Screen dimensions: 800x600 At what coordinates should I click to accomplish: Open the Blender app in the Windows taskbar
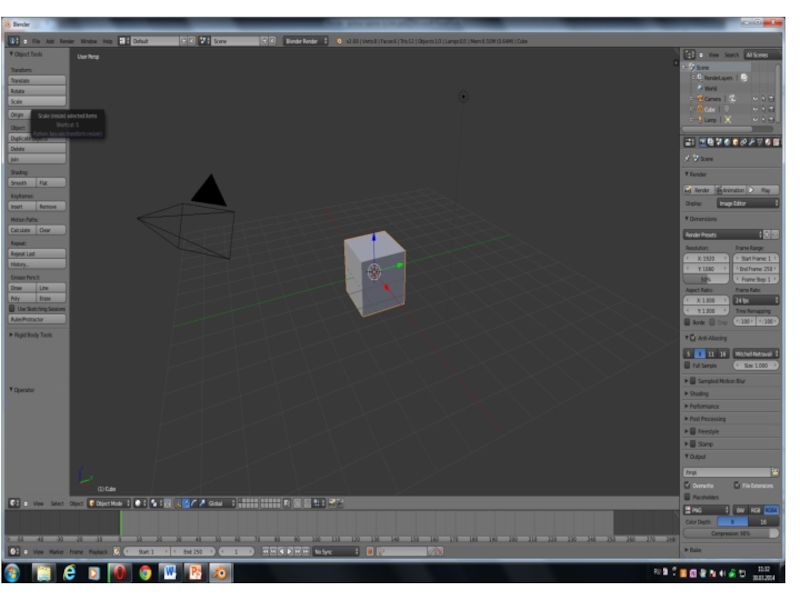[220, 573]
